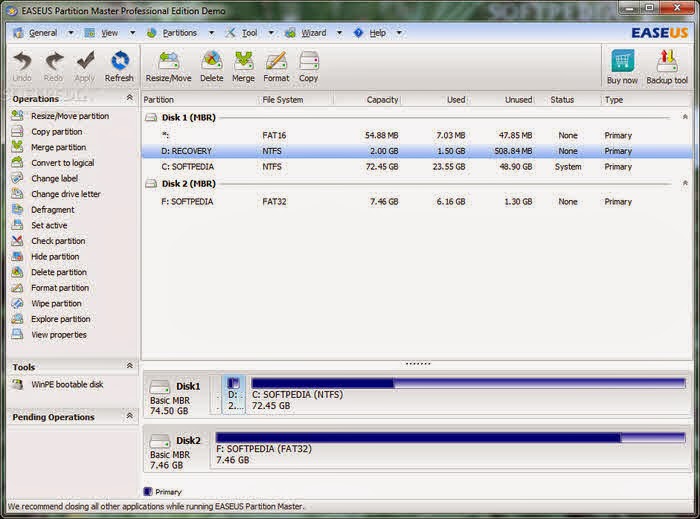The width and height of the screenshot is (700, 519).
Task: Click the Disk1 Basic MBR label
Action: click(x=170, y=400)
